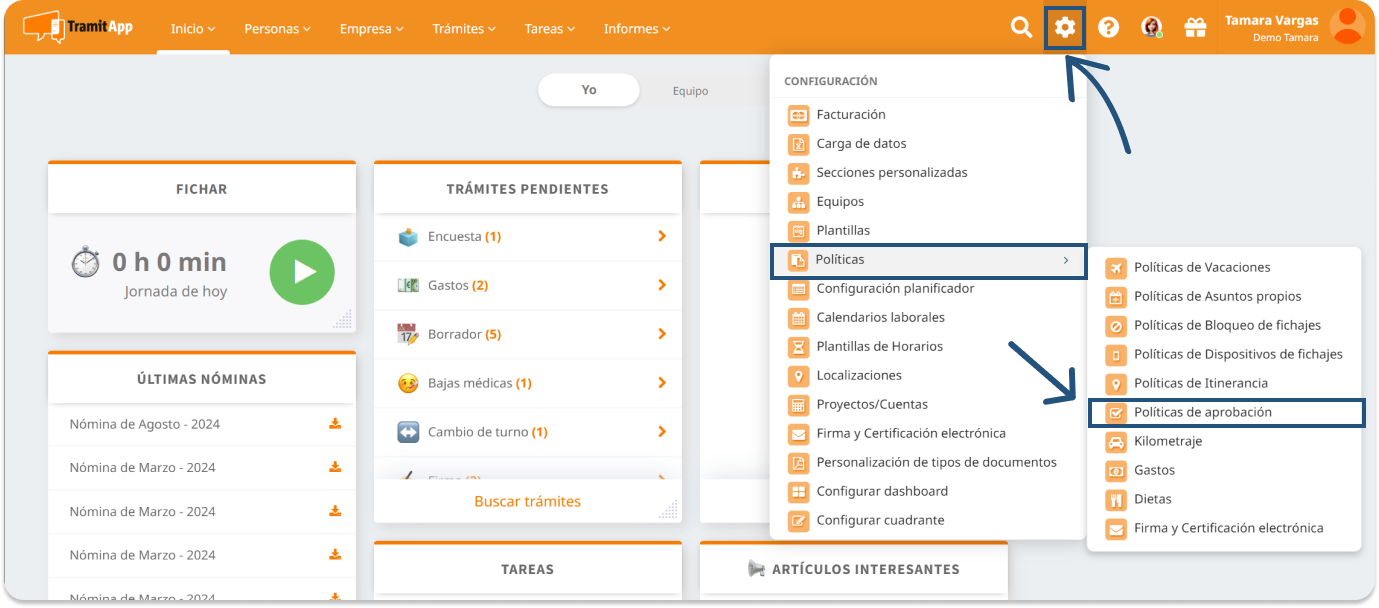Open settings via the gear icon

[x=1065, y=28]
